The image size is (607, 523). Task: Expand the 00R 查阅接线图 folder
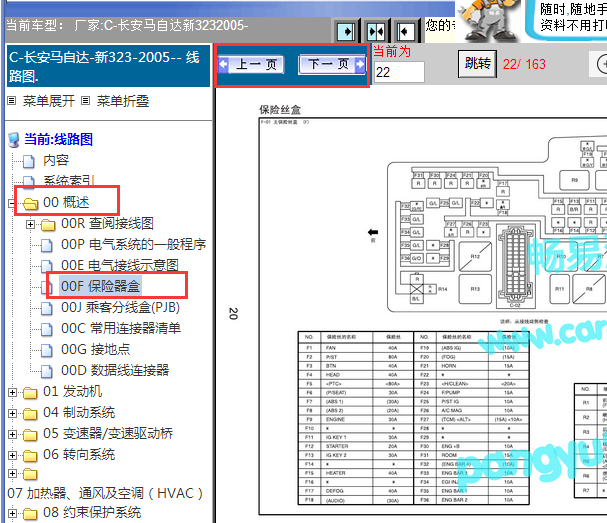30,224
